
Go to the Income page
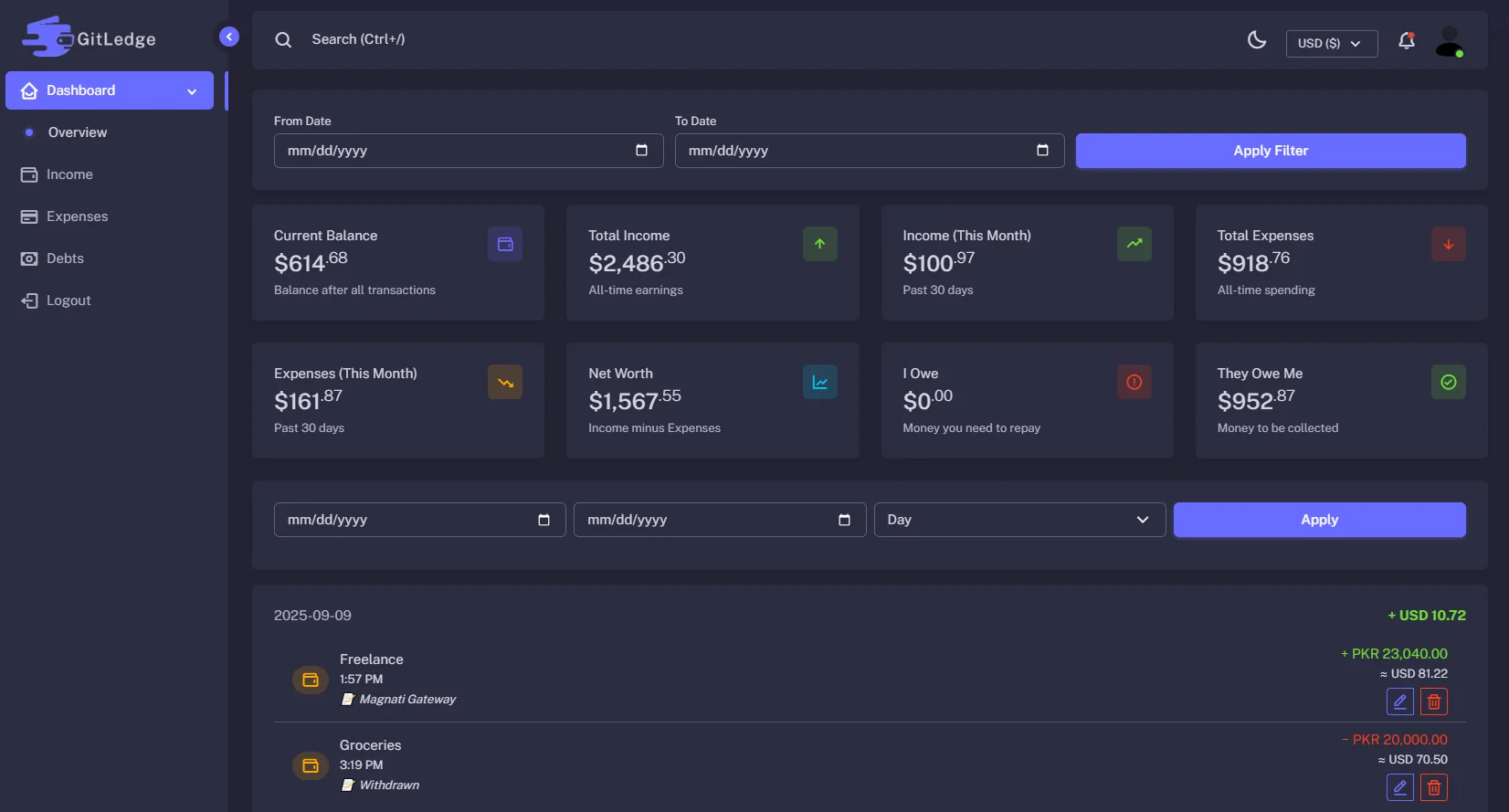pyautogui.click(x=69, y=174)
